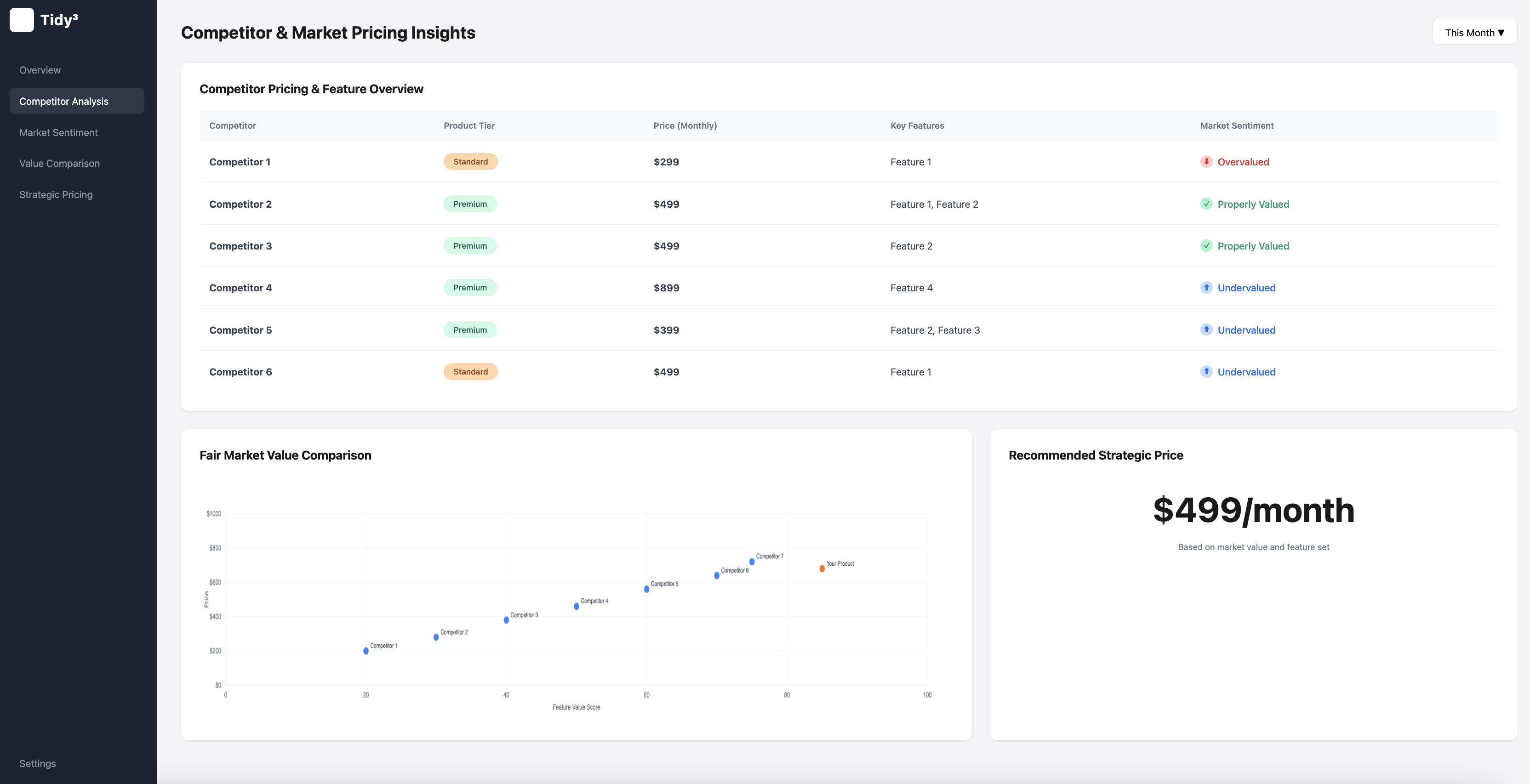Open the Overview sidebar item
Image resolution: width=1530 pixels, height=784 pixels.
(40, 70)
